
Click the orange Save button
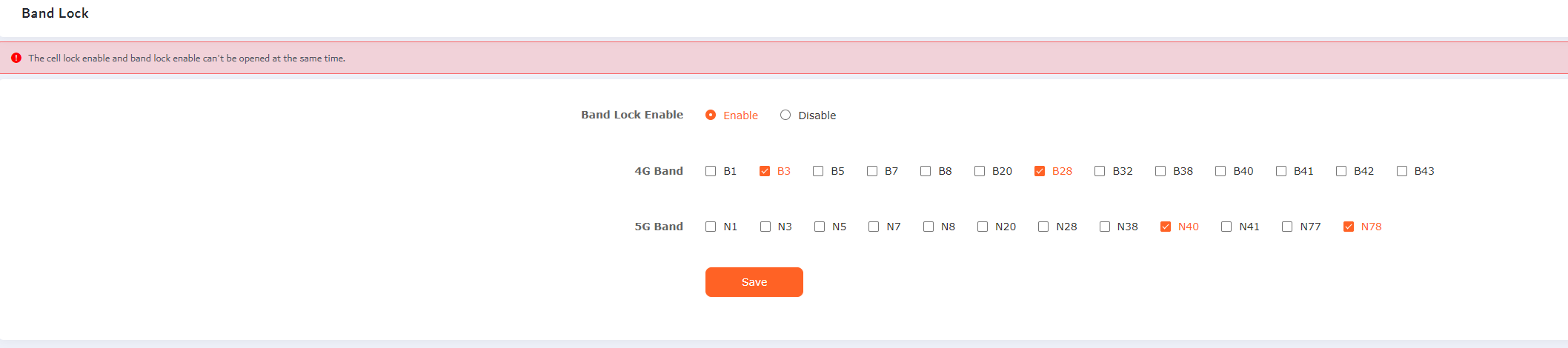pyautogui.click(x=754, y=282)
